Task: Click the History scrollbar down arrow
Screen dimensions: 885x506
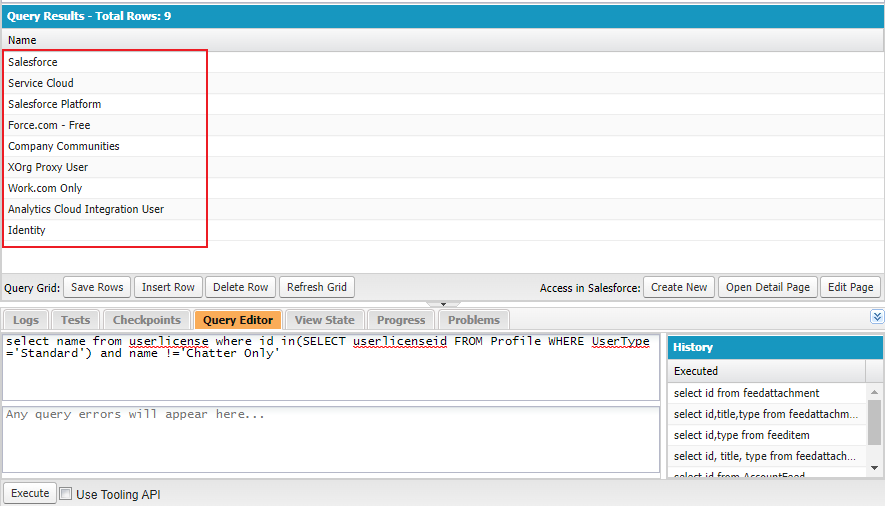Action: pyautogui.click(x=875, y=467)
